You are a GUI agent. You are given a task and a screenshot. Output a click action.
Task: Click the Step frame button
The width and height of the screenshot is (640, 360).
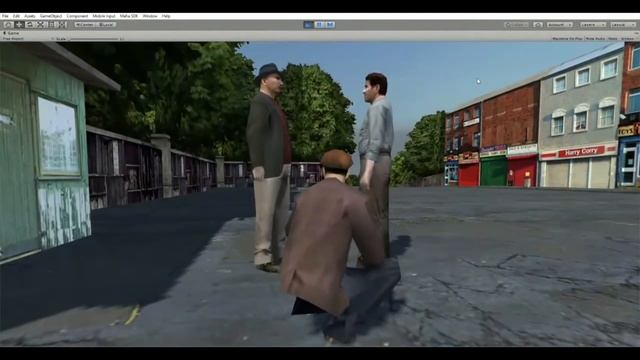(330, 25)
